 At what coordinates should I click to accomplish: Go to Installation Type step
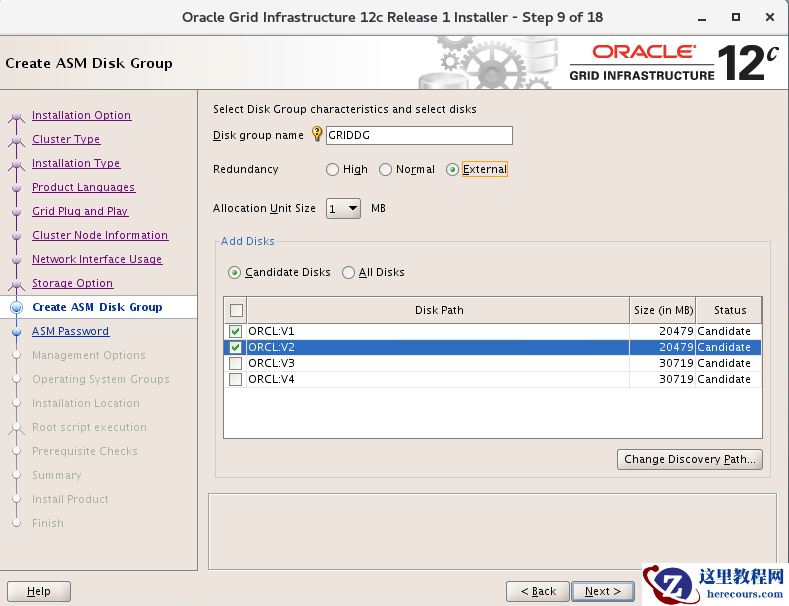(x=76, y=164)
